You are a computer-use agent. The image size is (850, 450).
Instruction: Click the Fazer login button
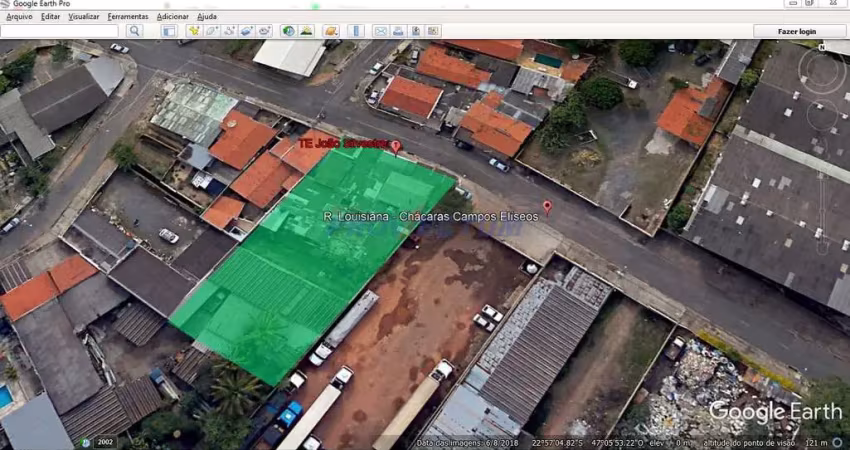[797, 31]
